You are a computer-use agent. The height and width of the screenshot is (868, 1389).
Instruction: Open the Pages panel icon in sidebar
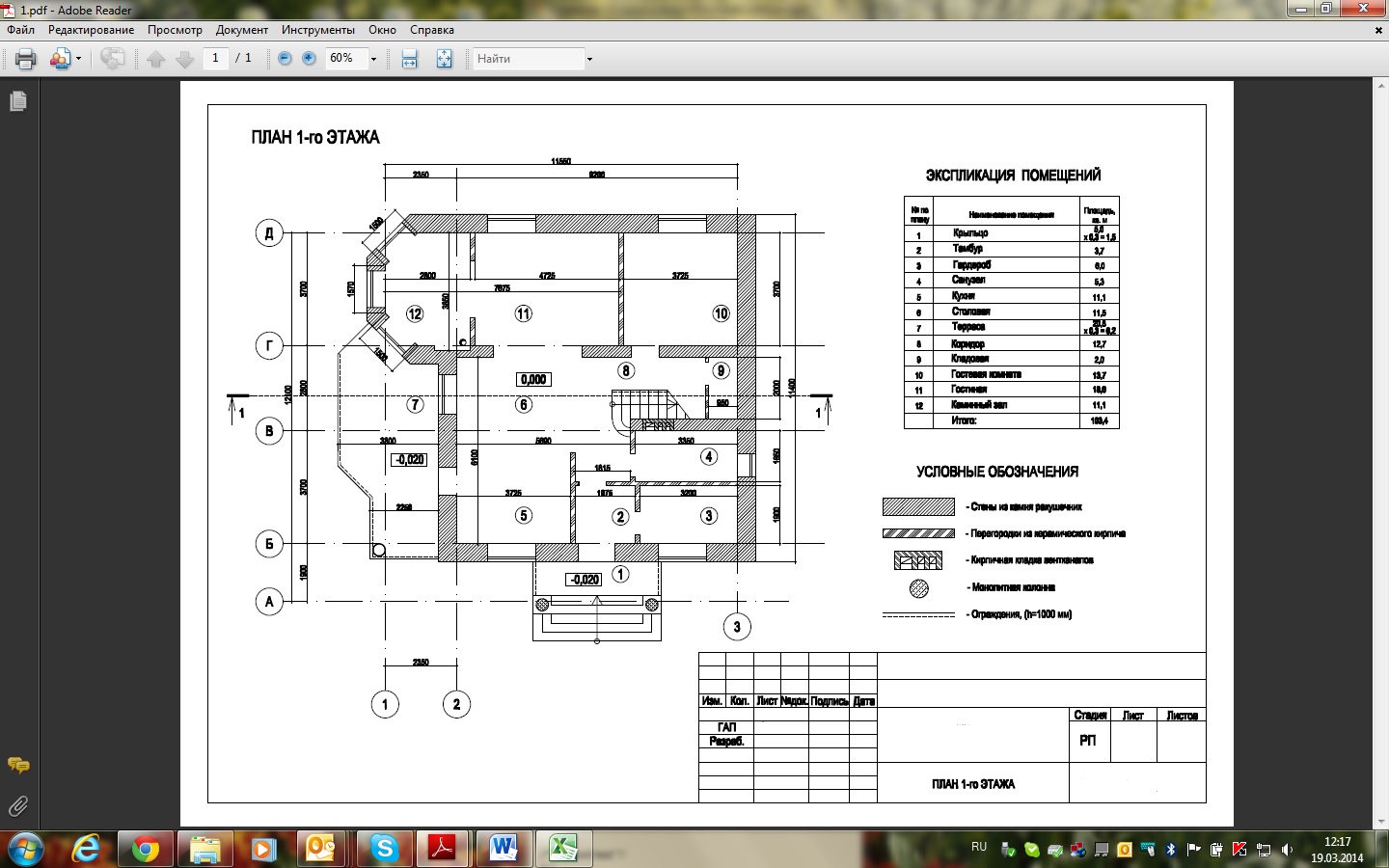(x=17, y=100)
